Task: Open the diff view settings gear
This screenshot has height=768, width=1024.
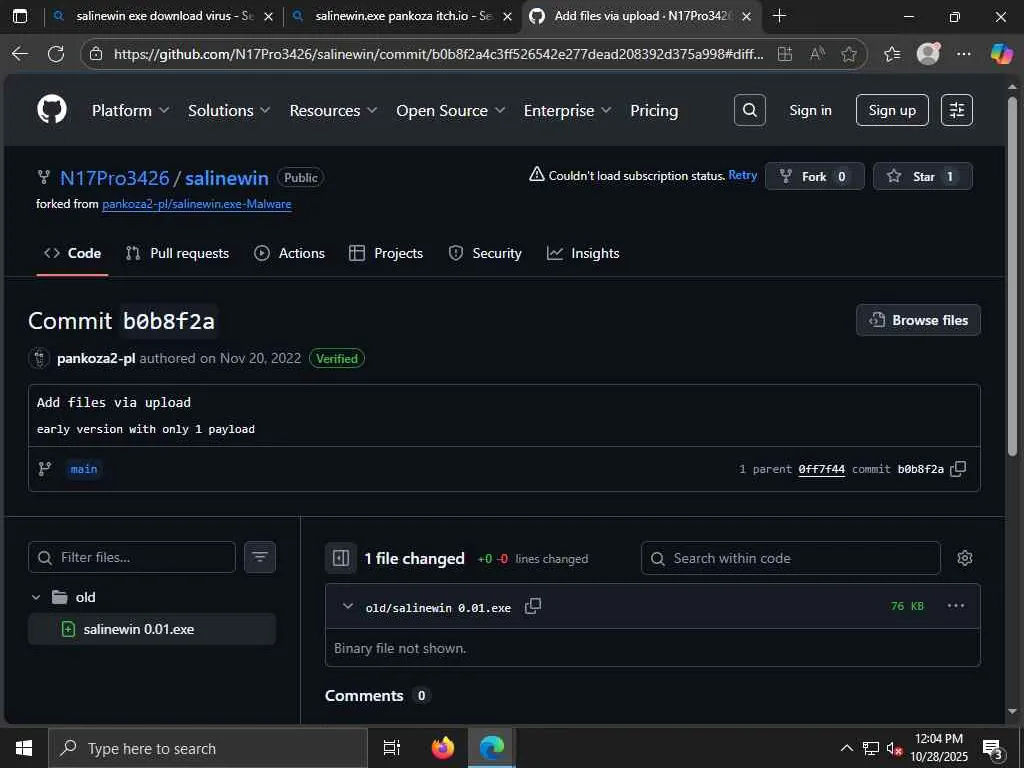Action: pos(965,558)
